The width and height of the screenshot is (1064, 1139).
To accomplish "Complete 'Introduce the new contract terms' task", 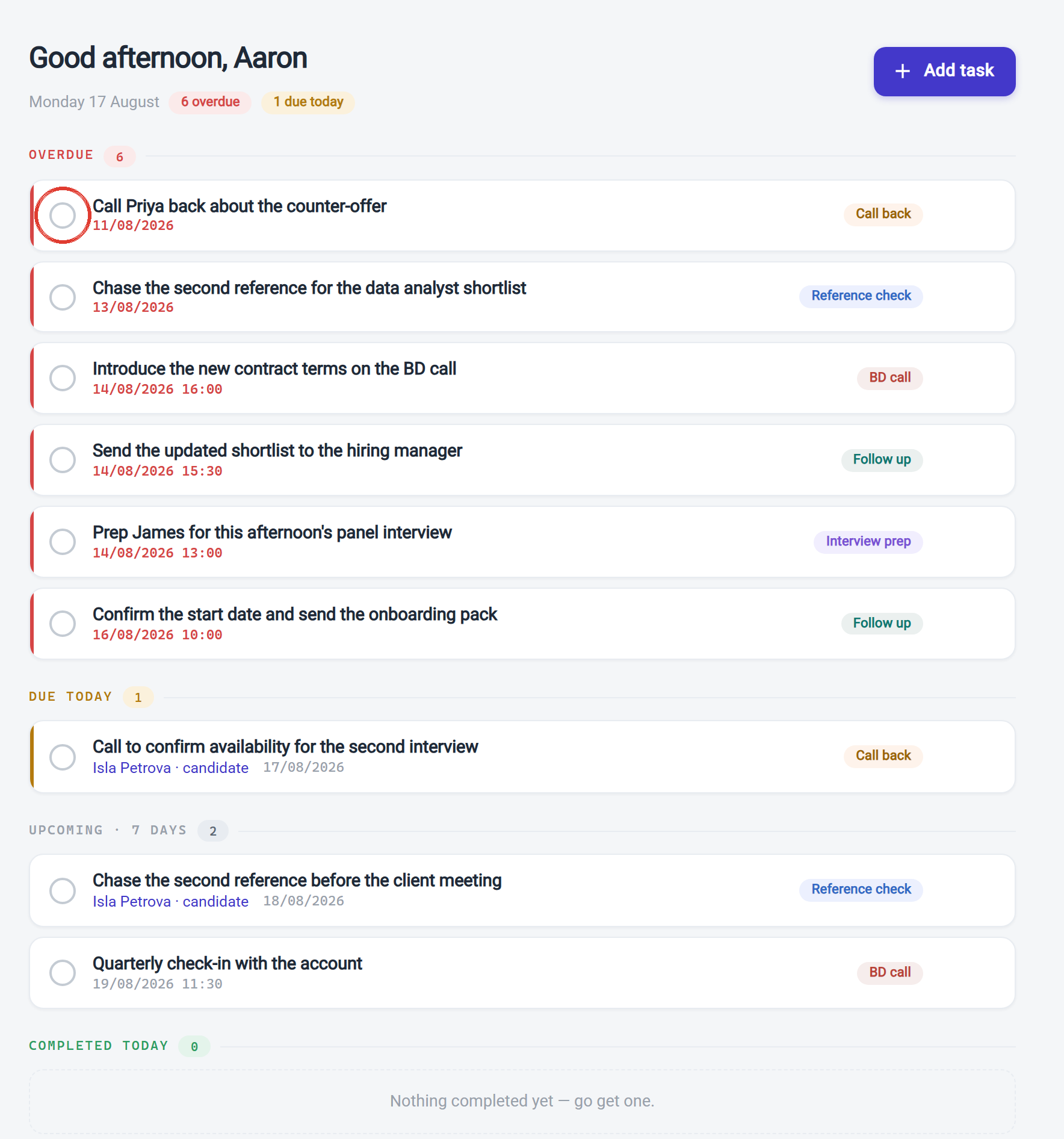I will click(x=63, y=378).
